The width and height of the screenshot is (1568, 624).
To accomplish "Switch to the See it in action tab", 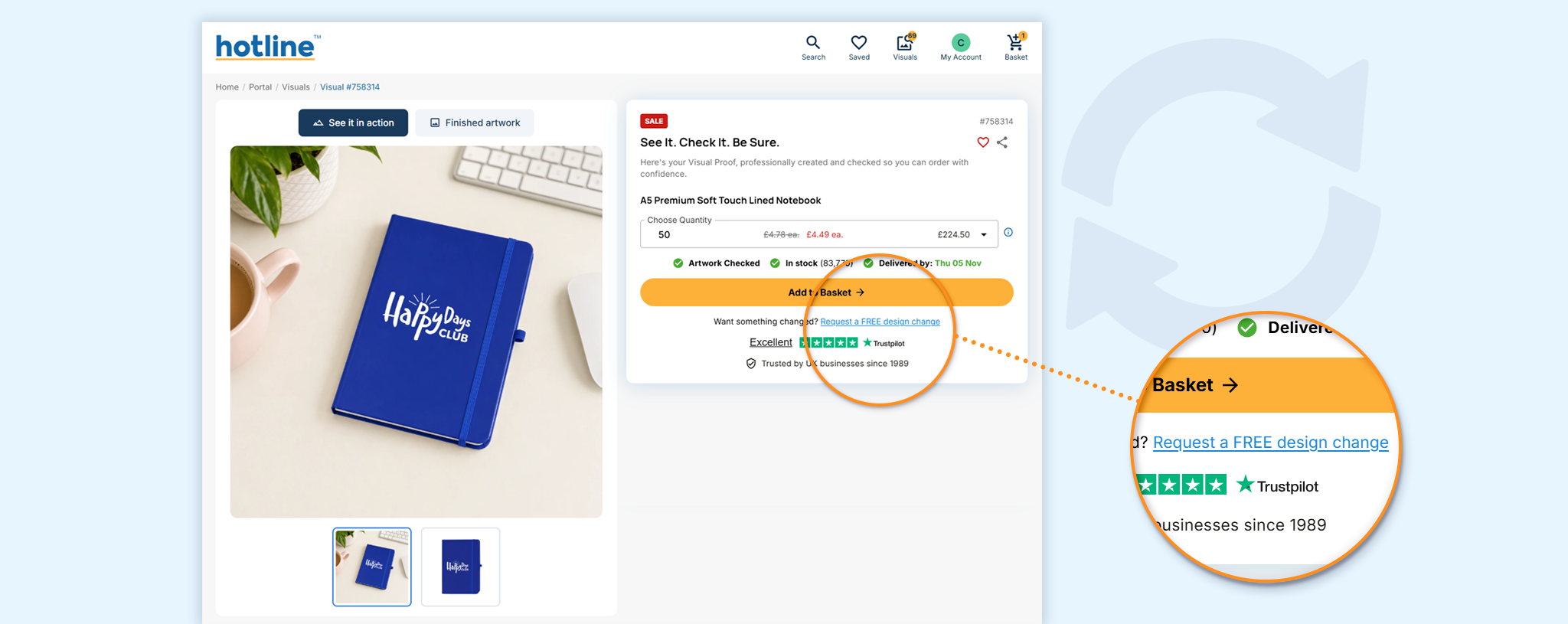I will click(x=353, y=123).
